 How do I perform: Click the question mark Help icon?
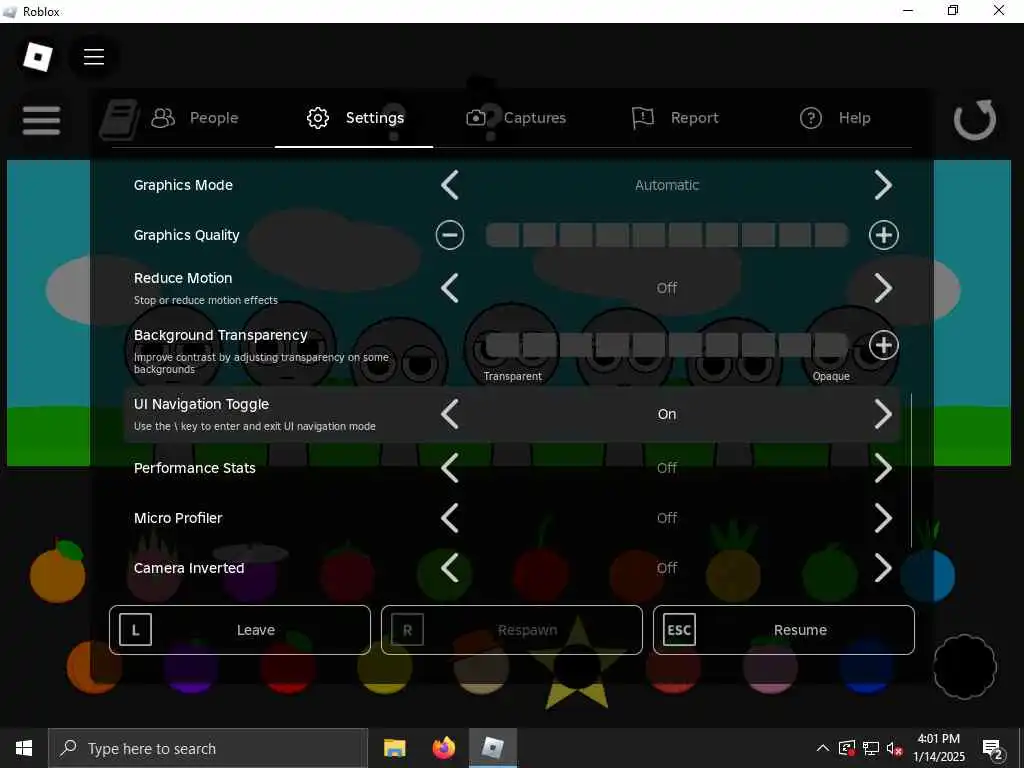click(x=810, y=118)
